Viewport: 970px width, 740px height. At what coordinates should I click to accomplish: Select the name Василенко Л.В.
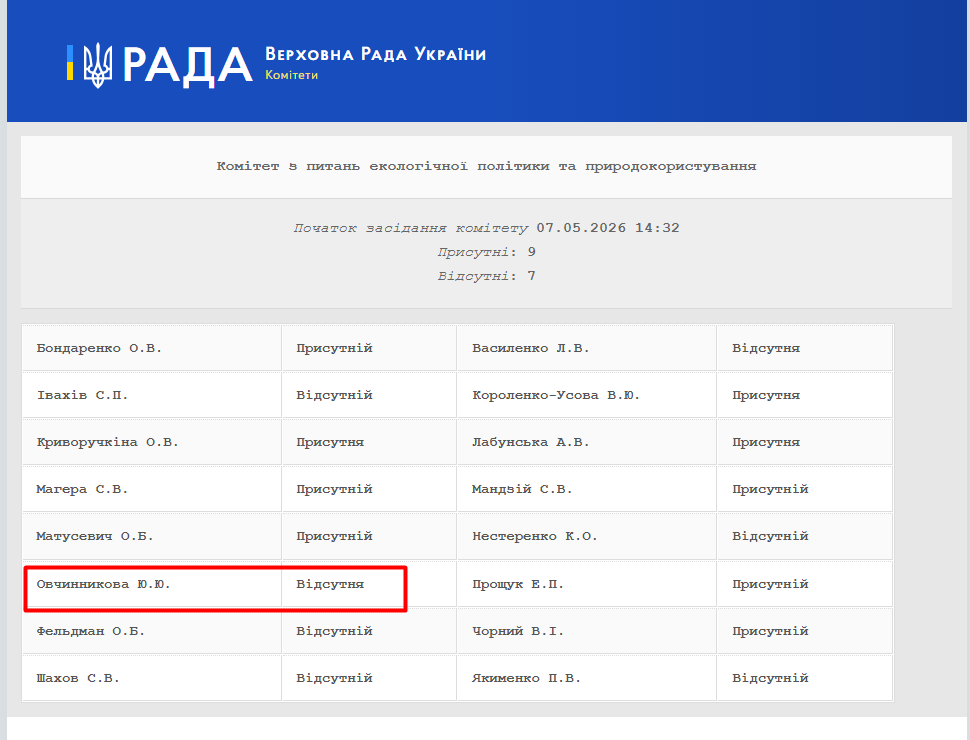point(531,348)
